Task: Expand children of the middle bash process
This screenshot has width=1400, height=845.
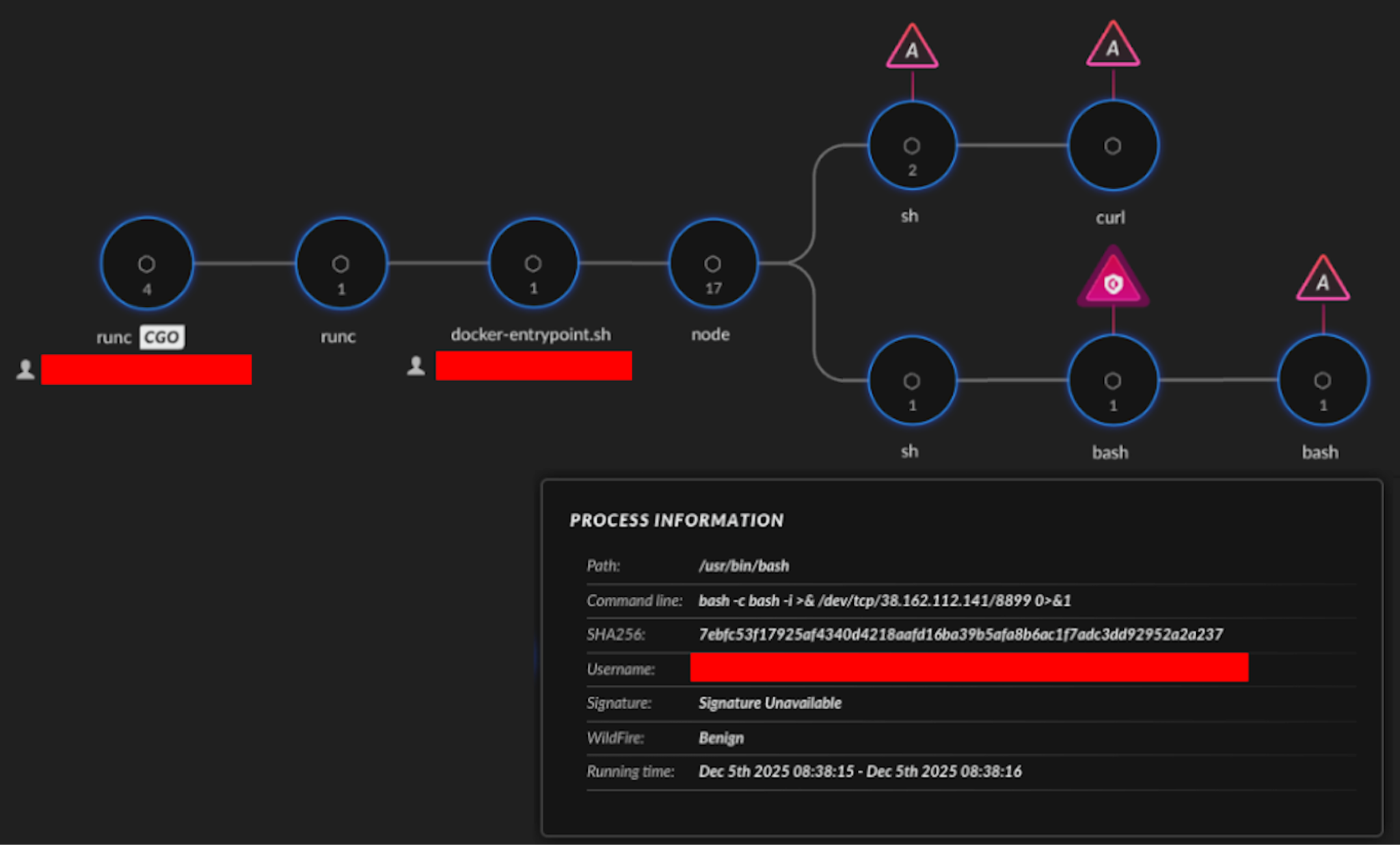Action: coord(1114,381)
